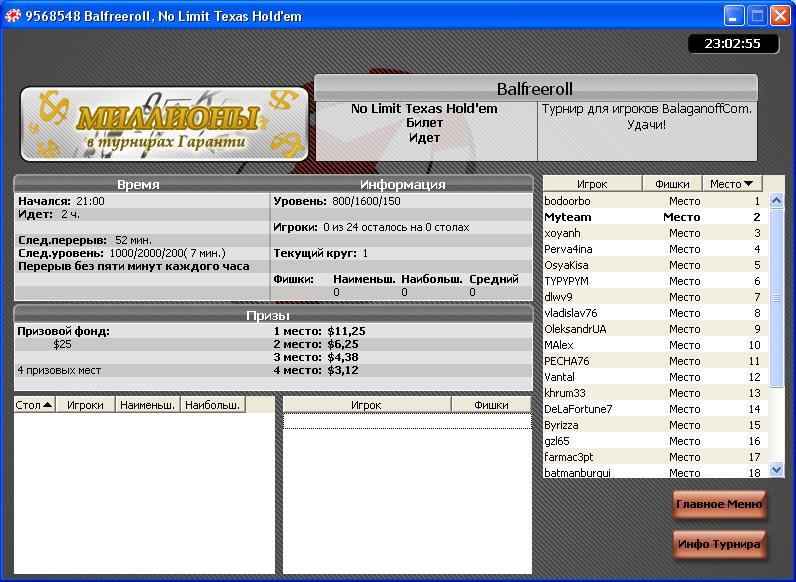Image resolution: width=796 pixels, height=582 pixels.
Task: Click the Игрок header in bottom player list
Action: click(x=367, y=405)
